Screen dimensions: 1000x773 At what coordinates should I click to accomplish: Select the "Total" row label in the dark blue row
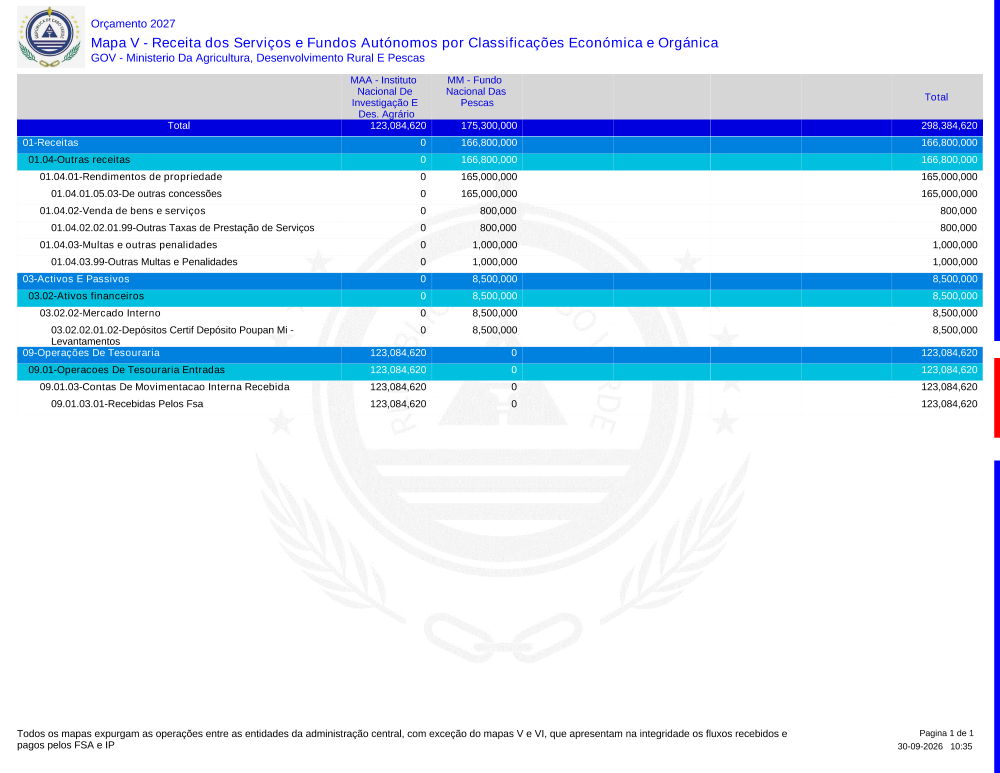(x=179, y=126)
